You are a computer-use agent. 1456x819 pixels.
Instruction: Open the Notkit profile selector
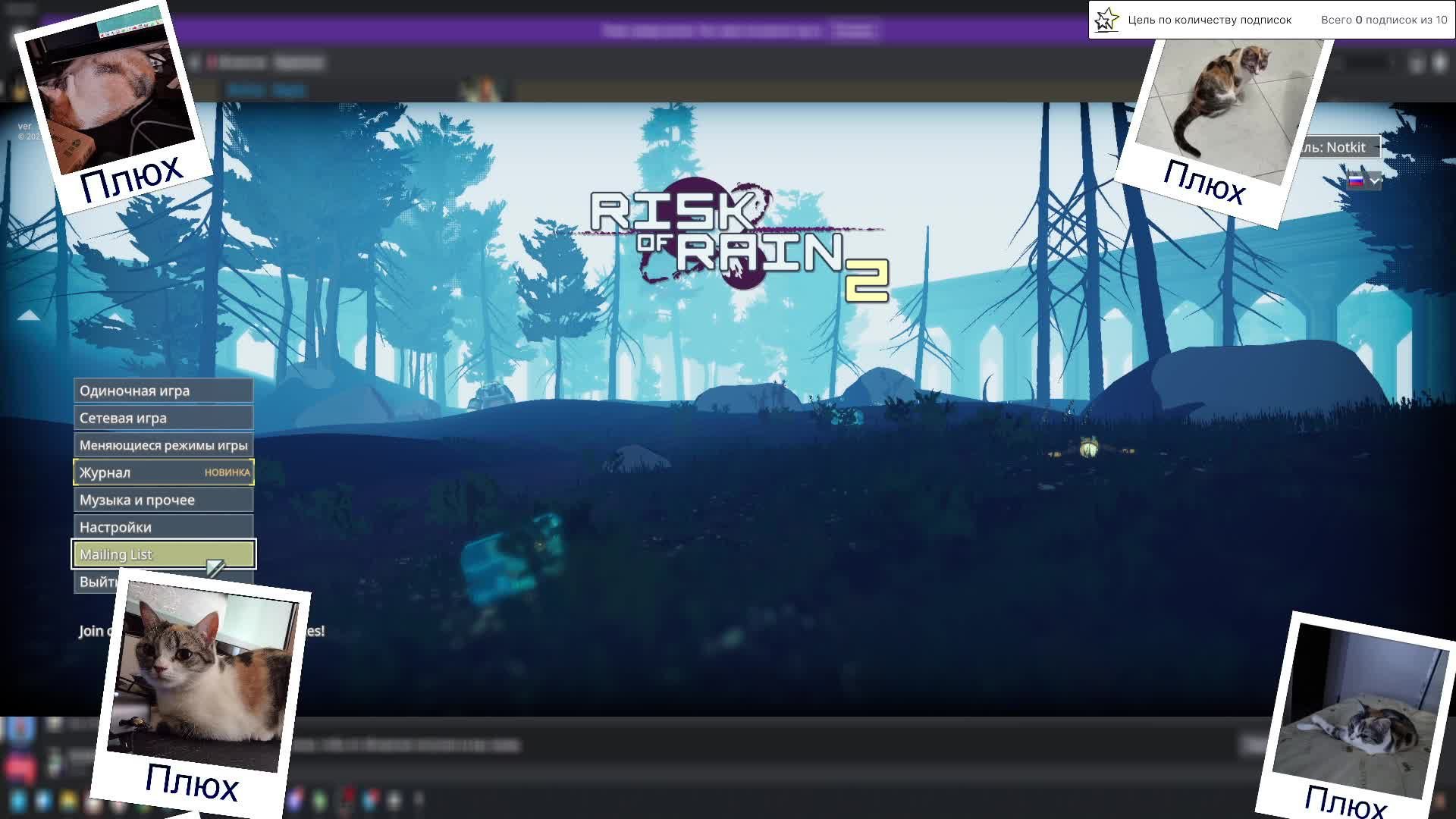[x=1341, y=147]
